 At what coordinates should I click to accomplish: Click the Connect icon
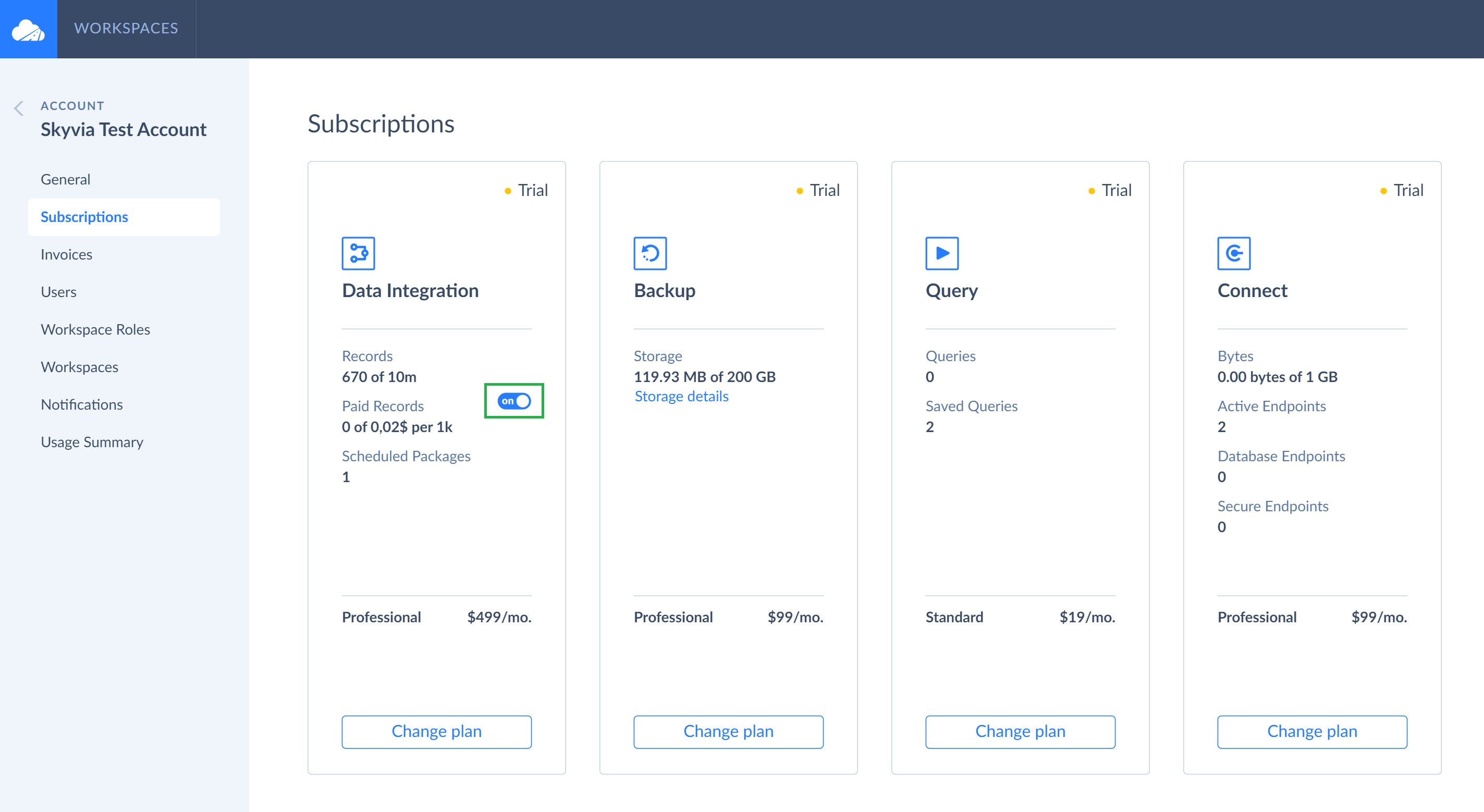tap(1234, 253)
